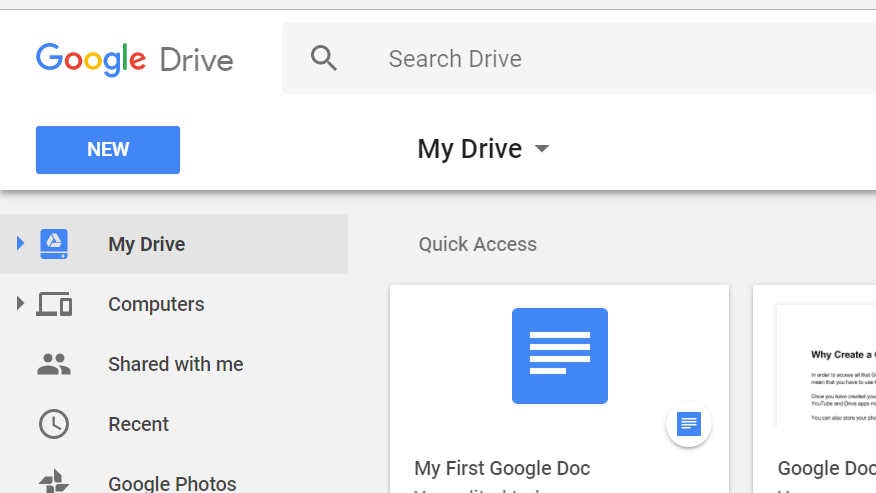Click the Recent clock icon

(54, 424)
